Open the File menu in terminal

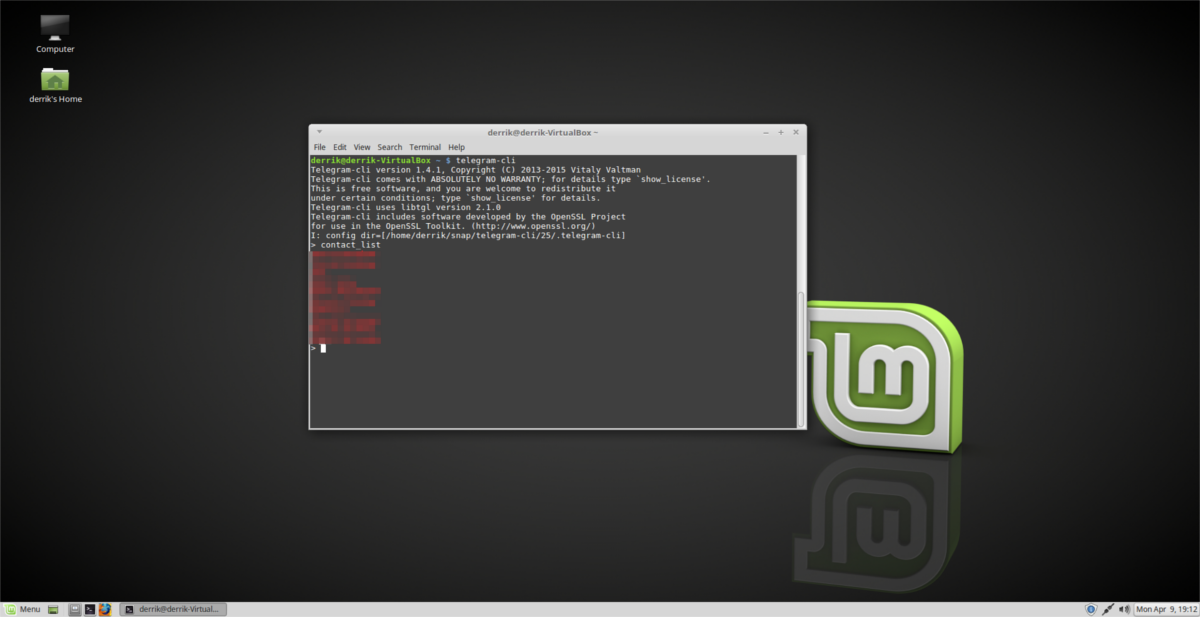pos(320,147)
